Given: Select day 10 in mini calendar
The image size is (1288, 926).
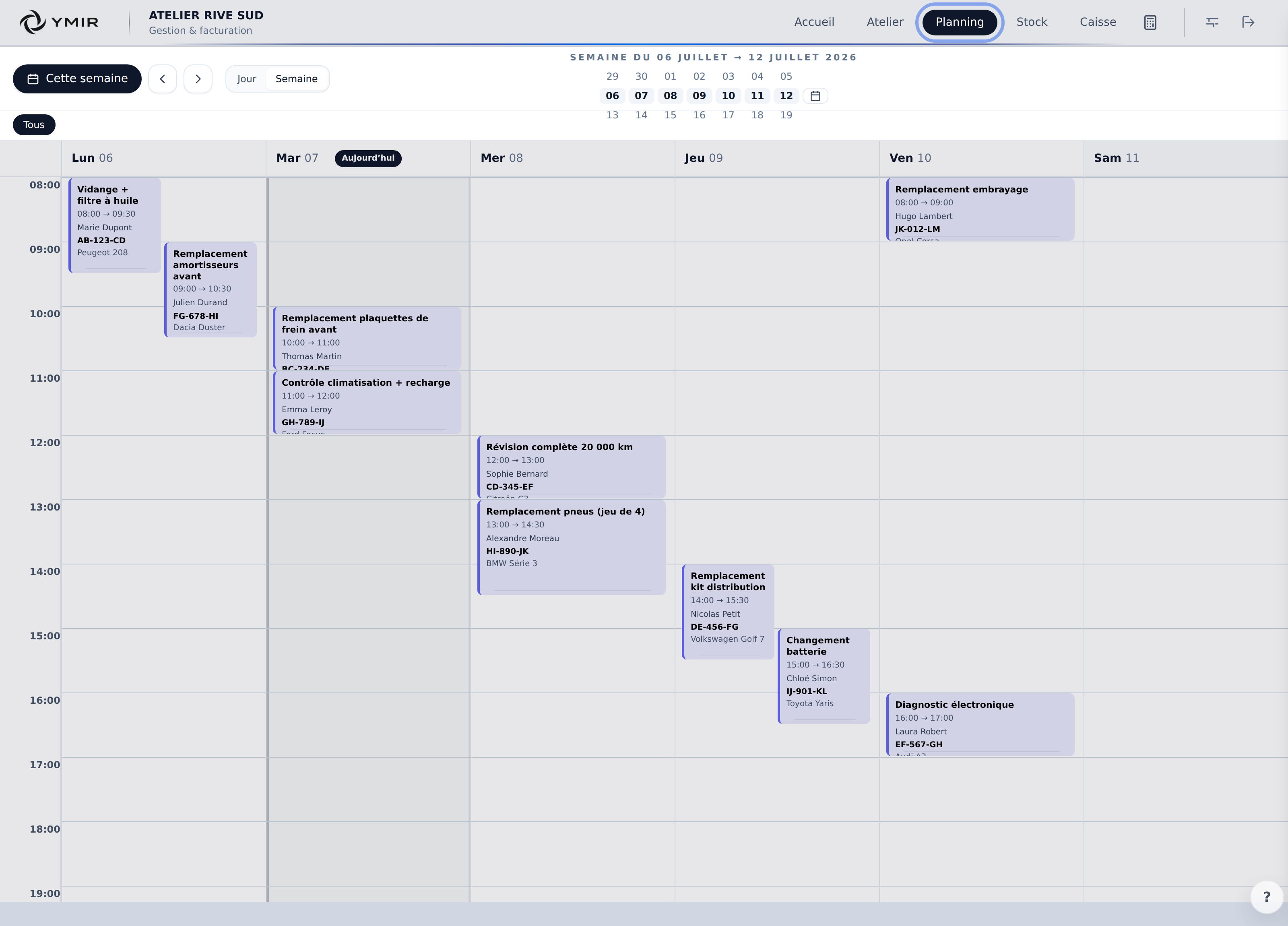Looking at the screenshot, I should point(728,96).
